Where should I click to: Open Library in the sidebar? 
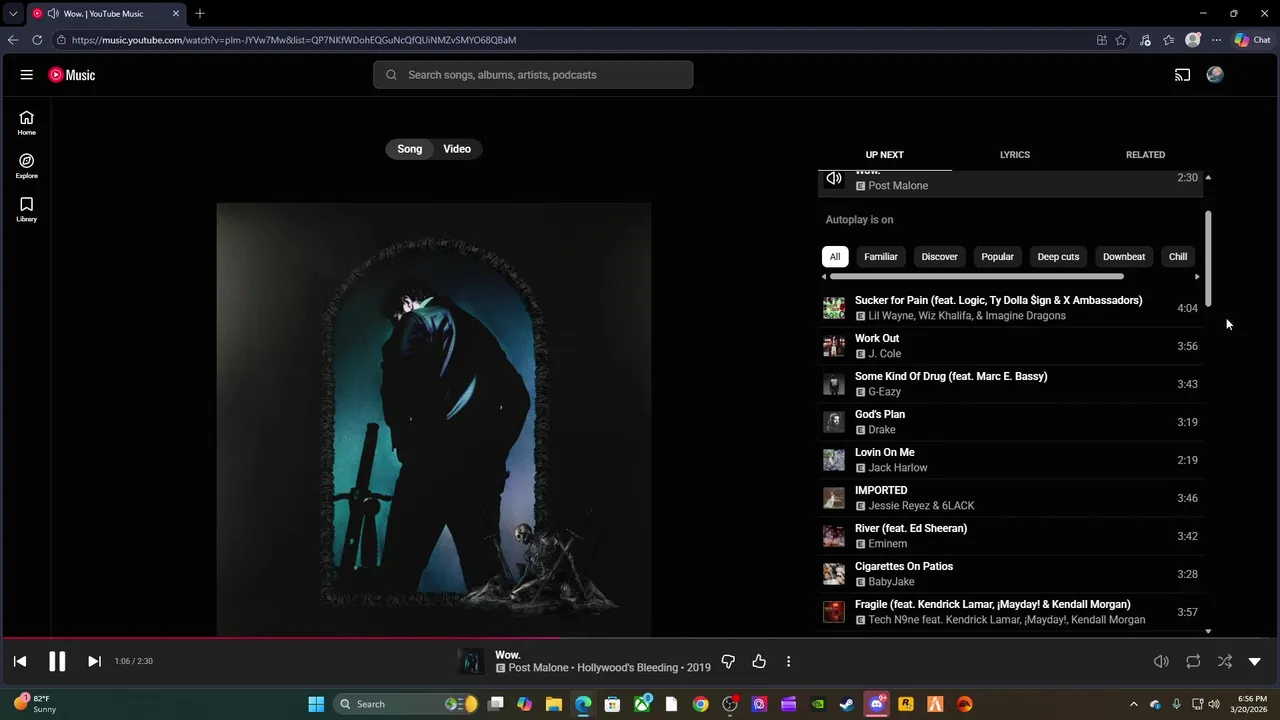[27, 209]
